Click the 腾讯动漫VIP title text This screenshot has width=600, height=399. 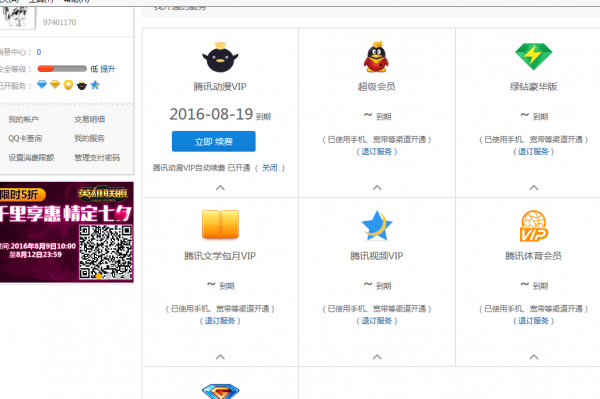click(x=220, y=86)
